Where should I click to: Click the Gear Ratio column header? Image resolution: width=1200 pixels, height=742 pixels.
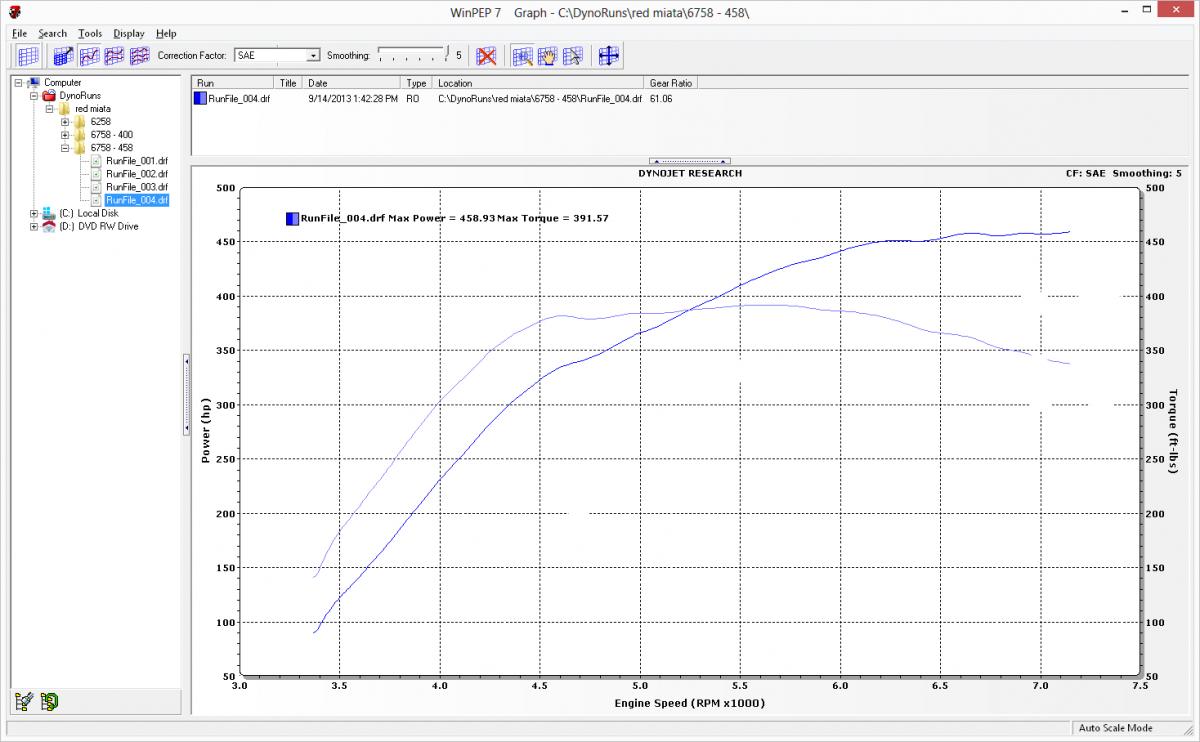pos(670,83)
